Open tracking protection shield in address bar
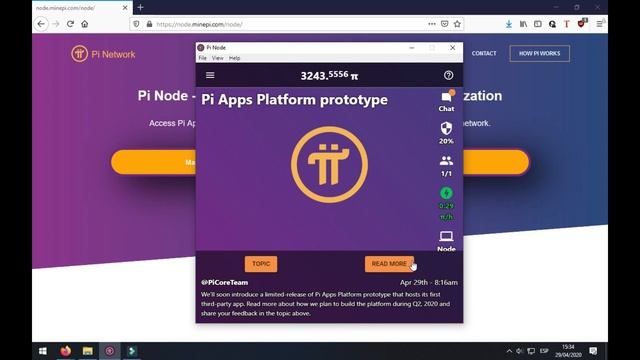The image size is (640, 360). [136, 24]
